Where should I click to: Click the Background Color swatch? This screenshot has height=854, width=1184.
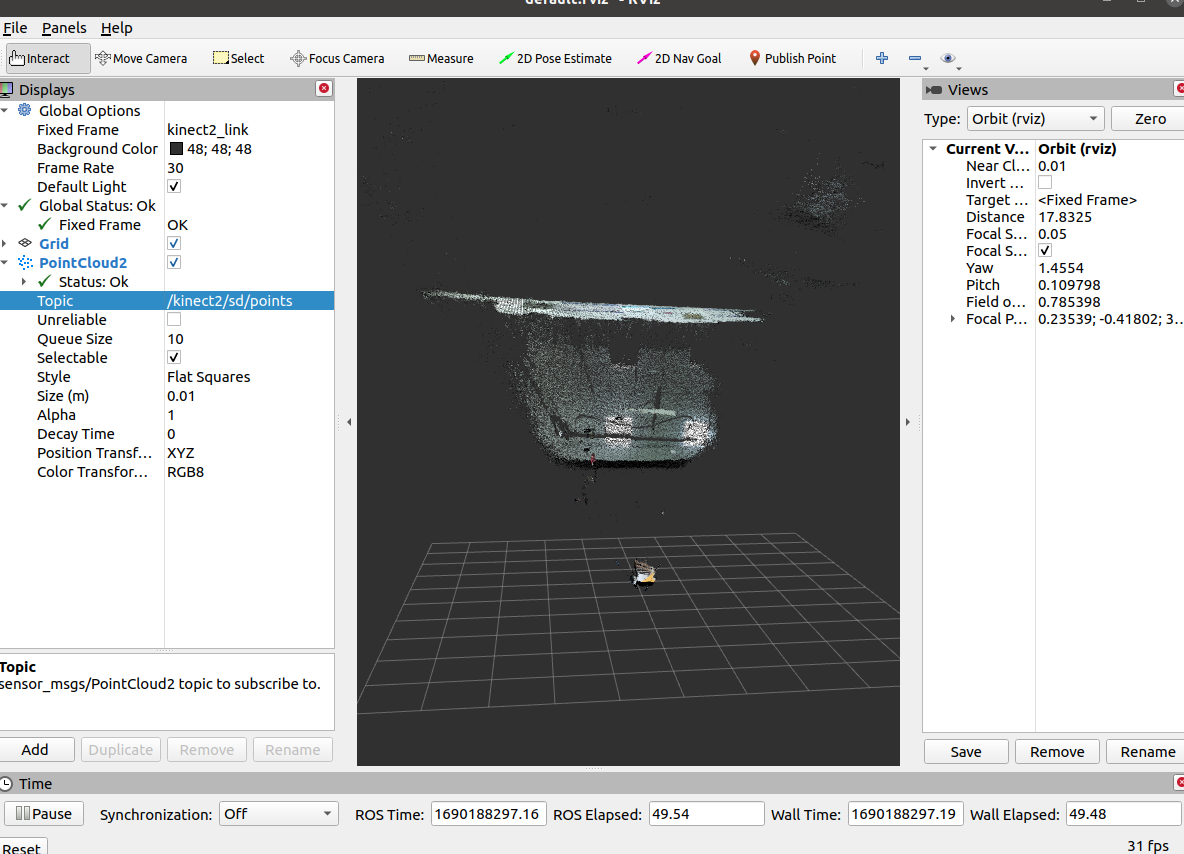pos(176,149)
